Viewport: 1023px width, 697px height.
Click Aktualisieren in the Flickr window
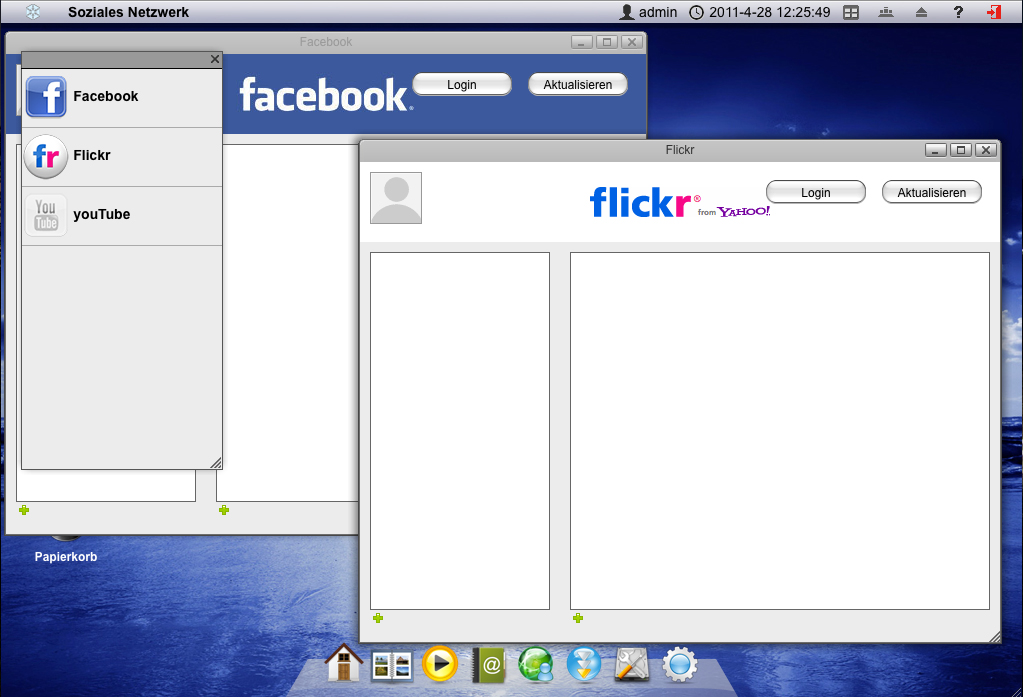coord(932,193)
